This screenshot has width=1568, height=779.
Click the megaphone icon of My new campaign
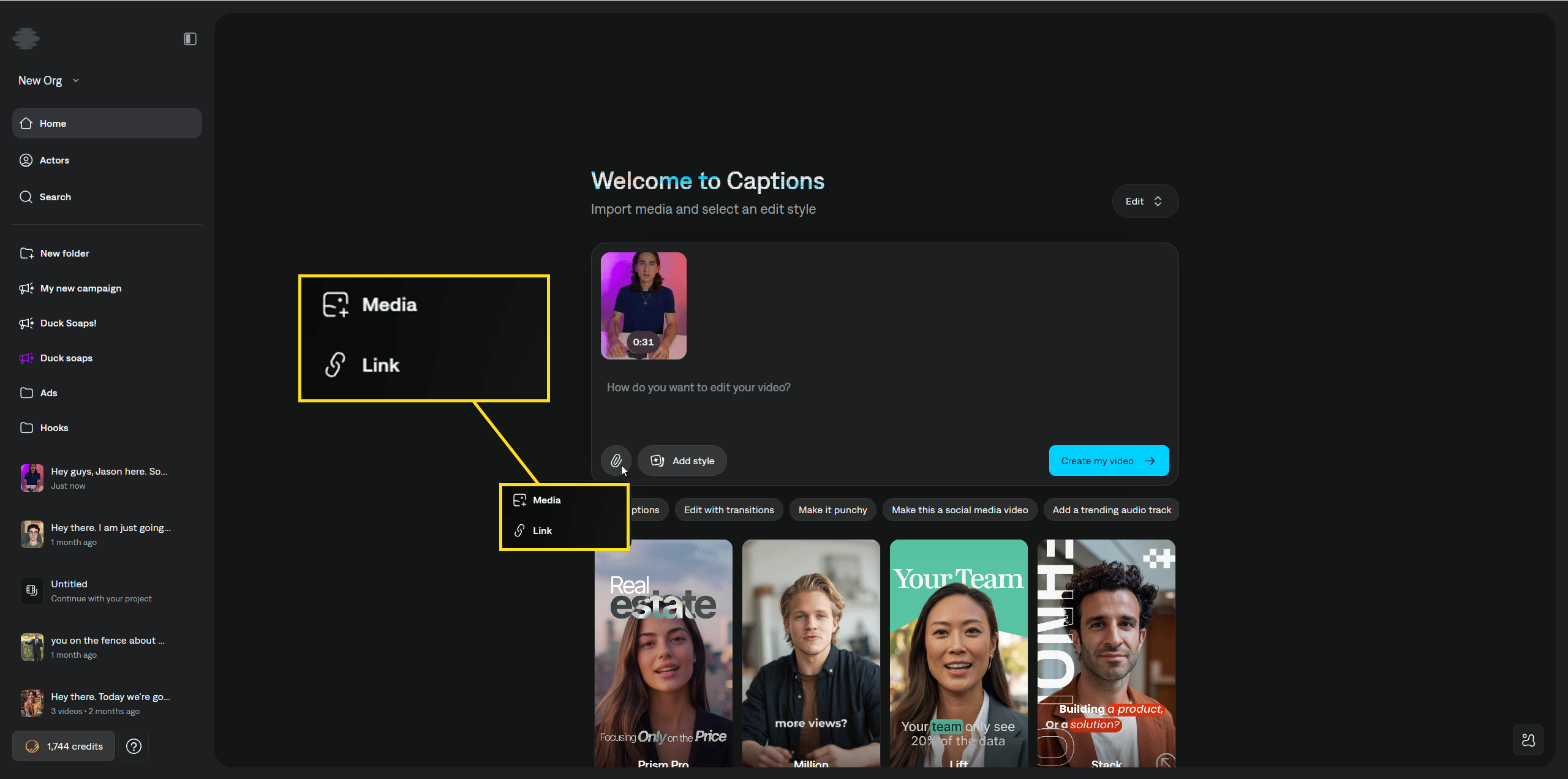(x=26, y=288)
